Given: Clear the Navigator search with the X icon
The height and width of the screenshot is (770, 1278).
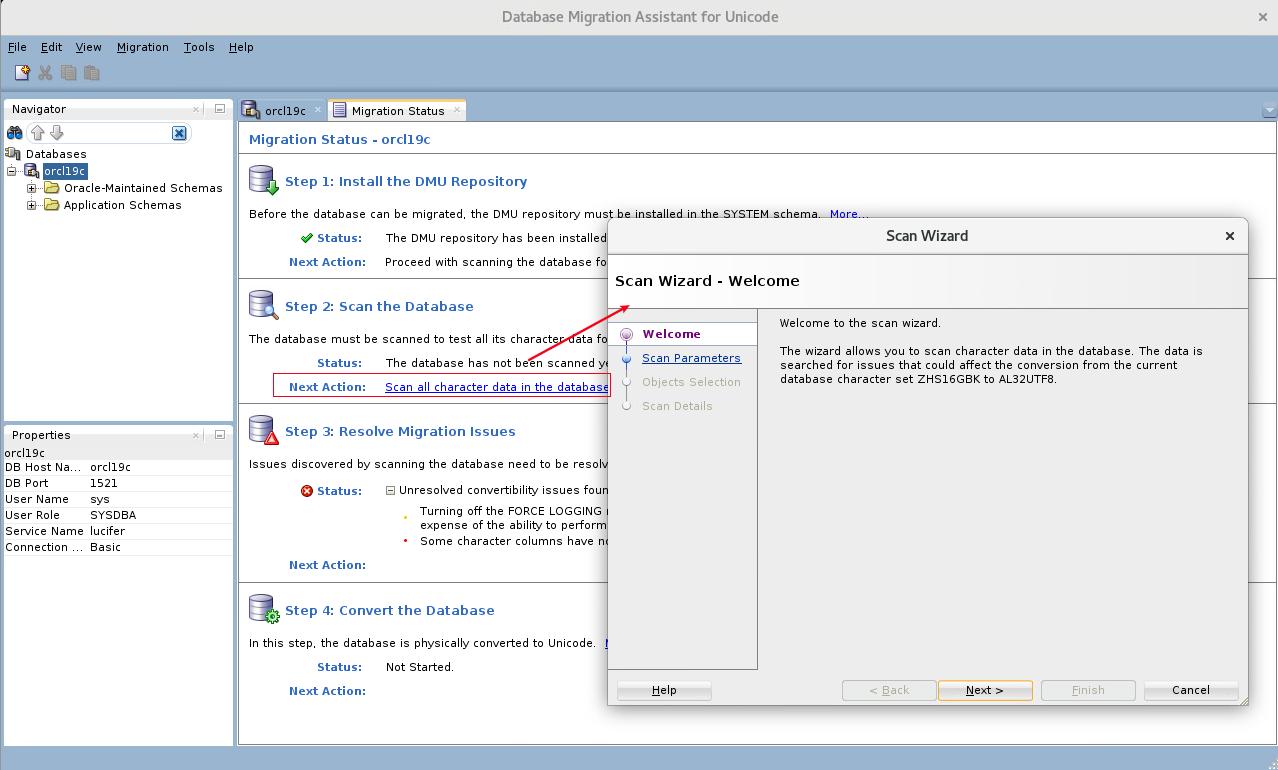Looking at the screenshot, I should pos(179,133).
